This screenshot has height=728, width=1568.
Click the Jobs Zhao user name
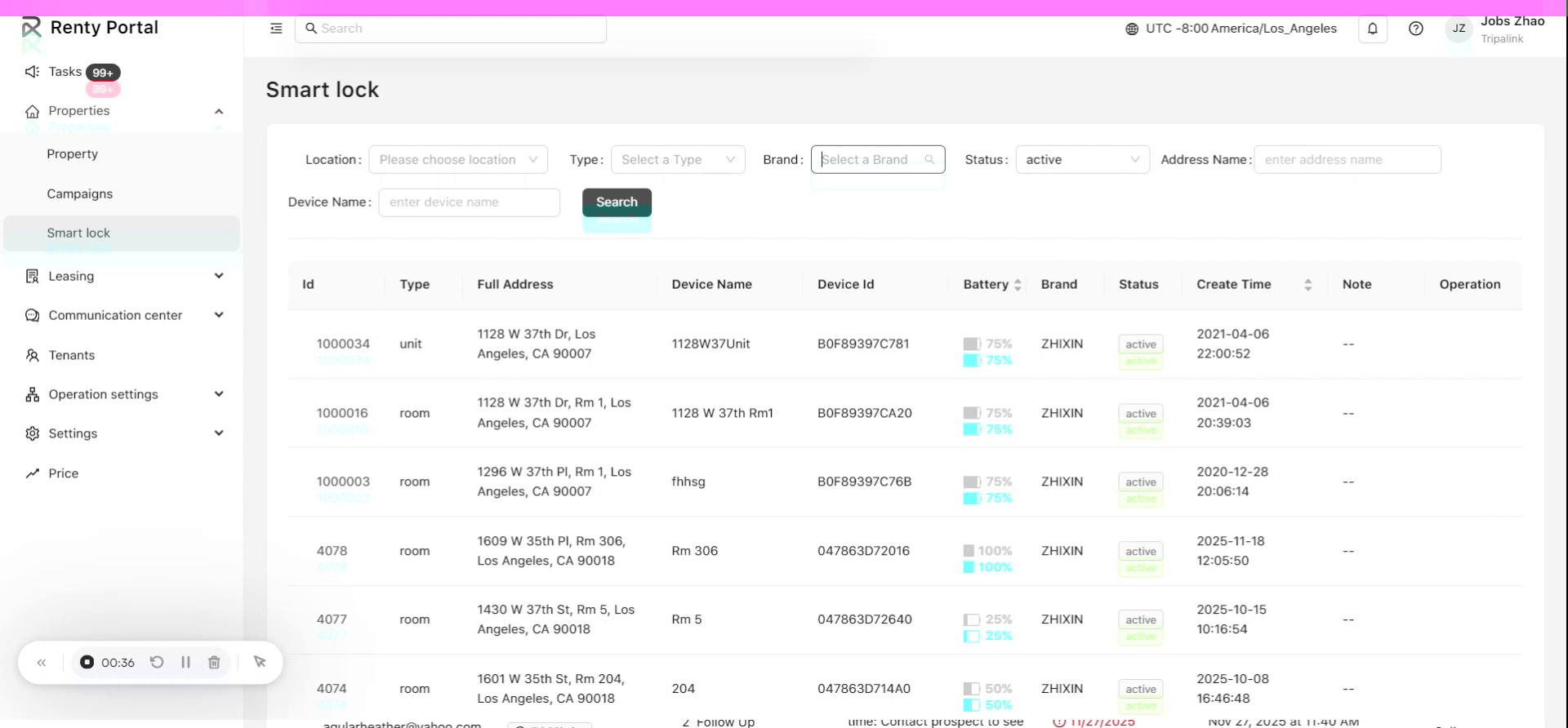tap(1512, 21)
